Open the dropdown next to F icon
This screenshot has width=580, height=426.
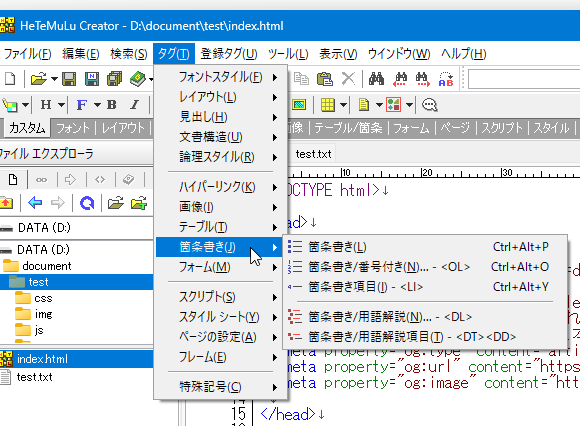click(x=97, y=105)
